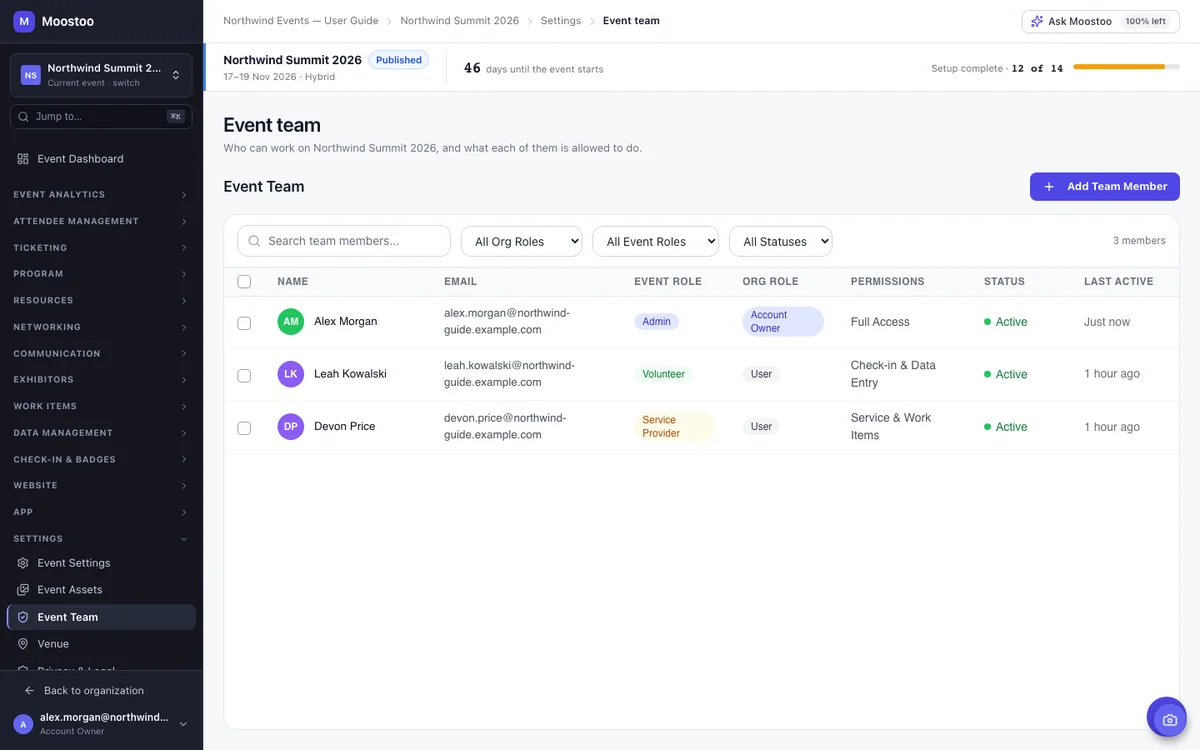Click the leah.kowalski email cell
The width and height of the screenshot is (1200, 750).
[510, 374]
